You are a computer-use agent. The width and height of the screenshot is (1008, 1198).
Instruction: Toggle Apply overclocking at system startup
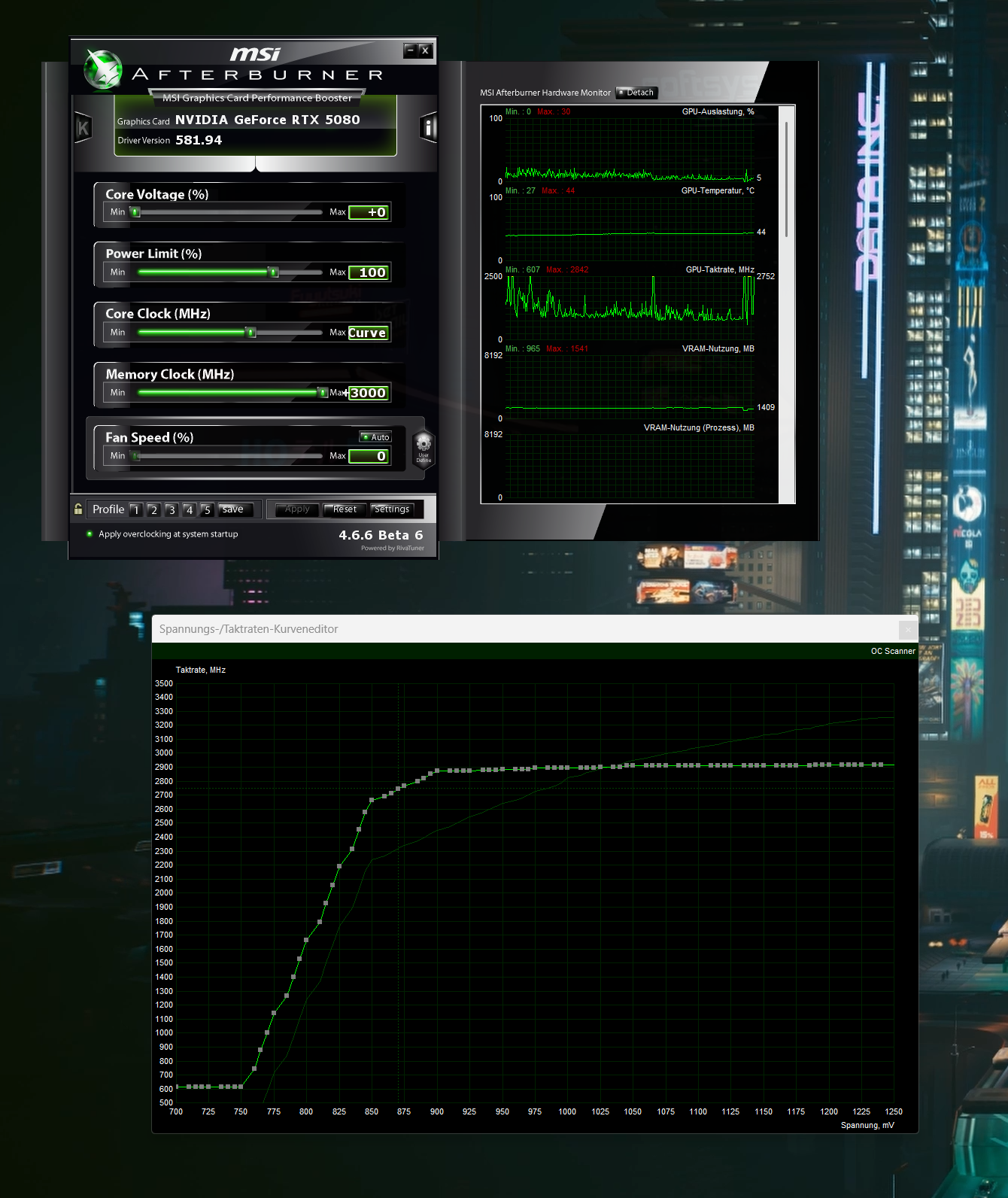click(90, 534)
